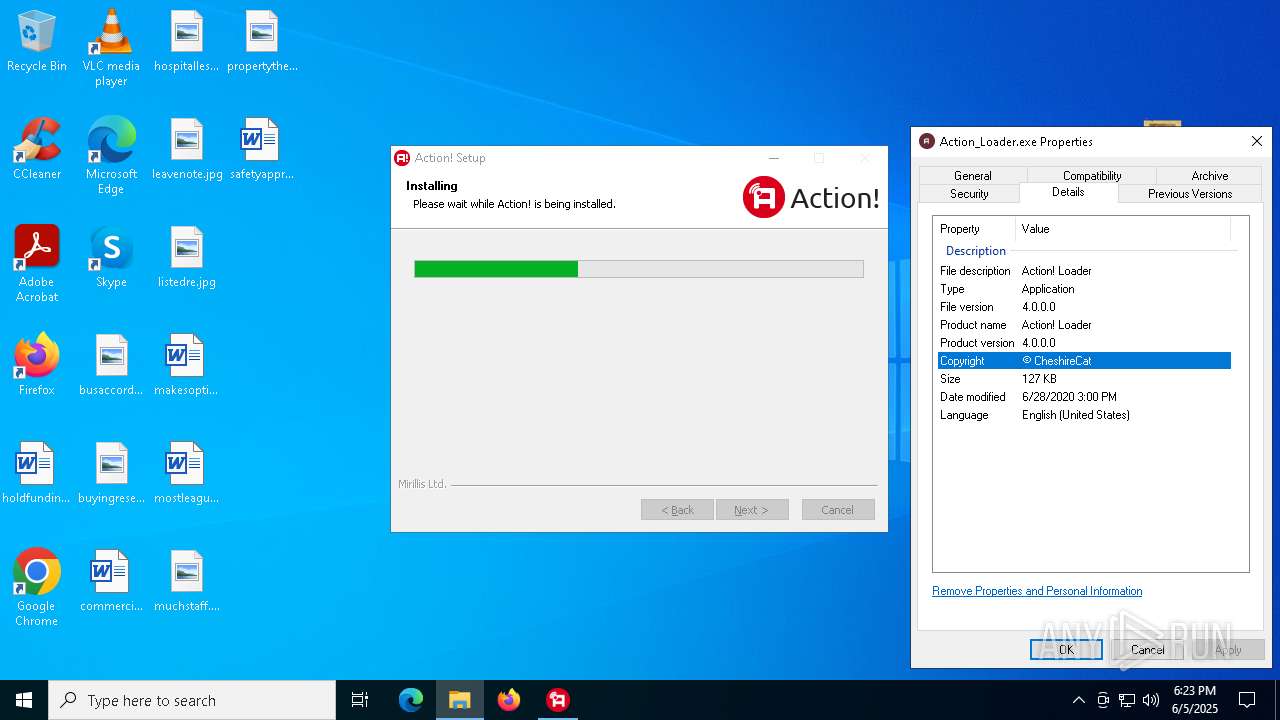Click the Property column header

coord(975,229)
